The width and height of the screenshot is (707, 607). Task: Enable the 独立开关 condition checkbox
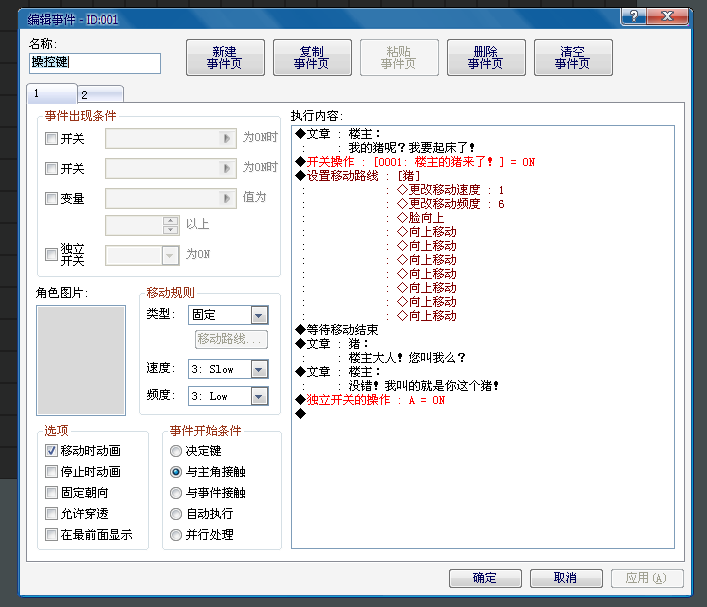click(51, 254)
